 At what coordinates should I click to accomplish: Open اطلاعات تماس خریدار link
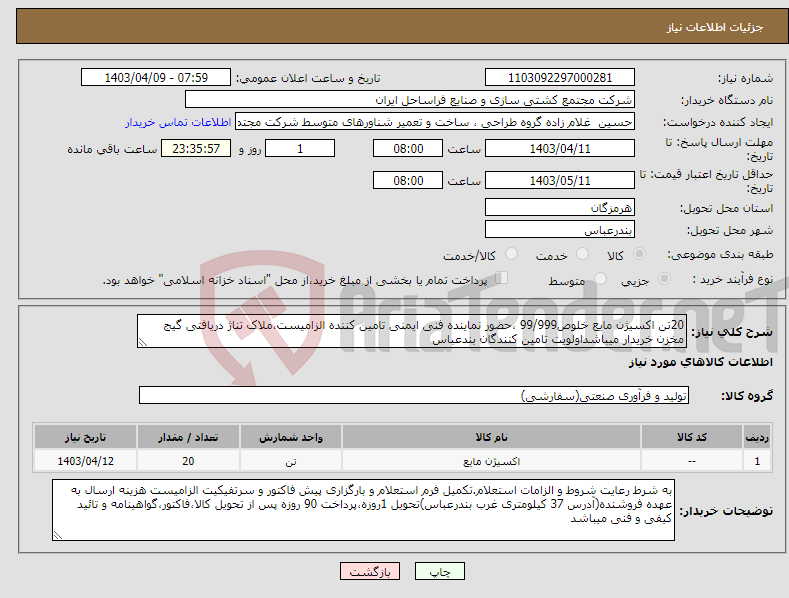coord(178,122)
